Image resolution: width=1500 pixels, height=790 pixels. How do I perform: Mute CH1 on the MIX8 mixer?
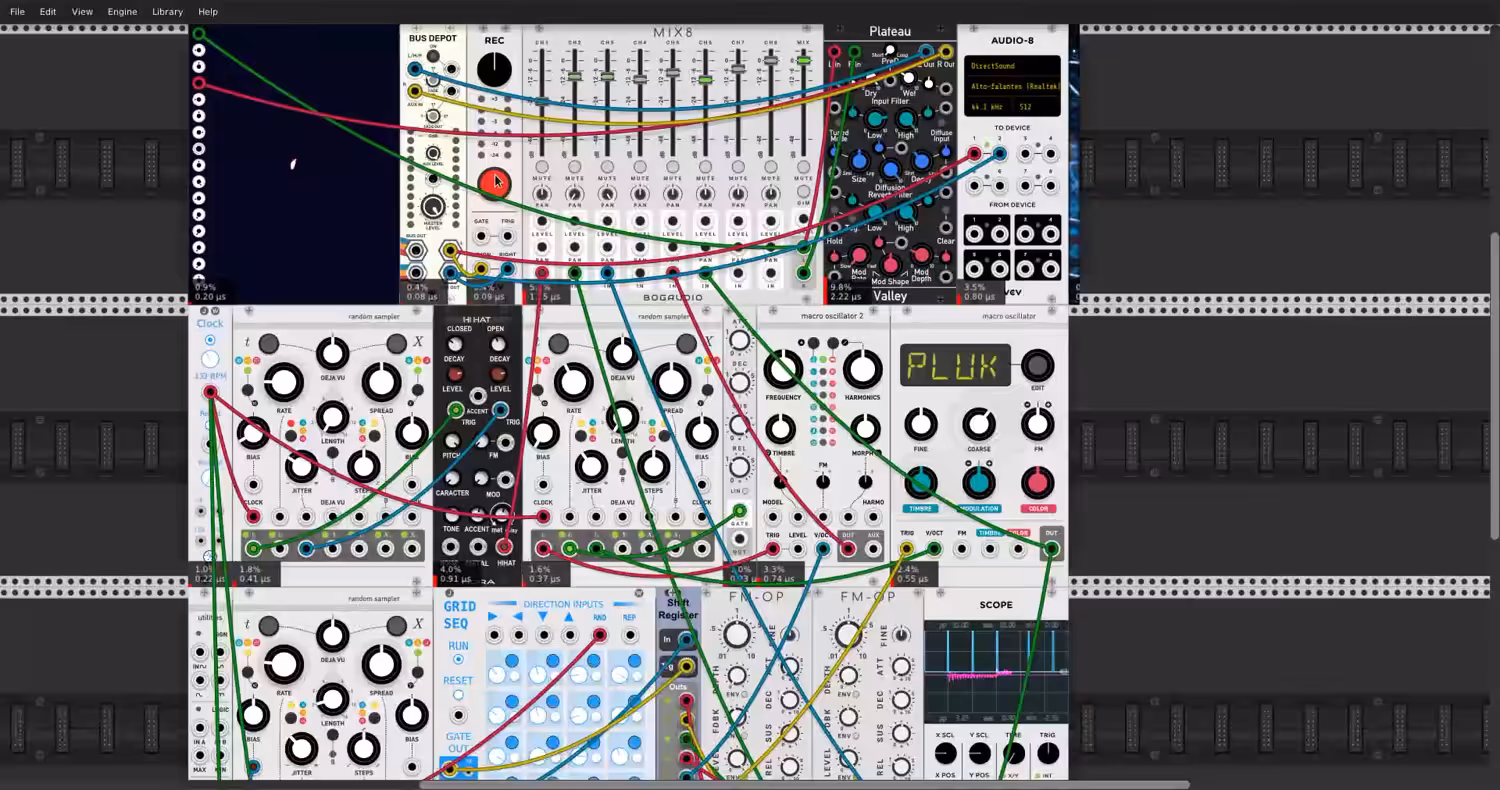[542, 167]
